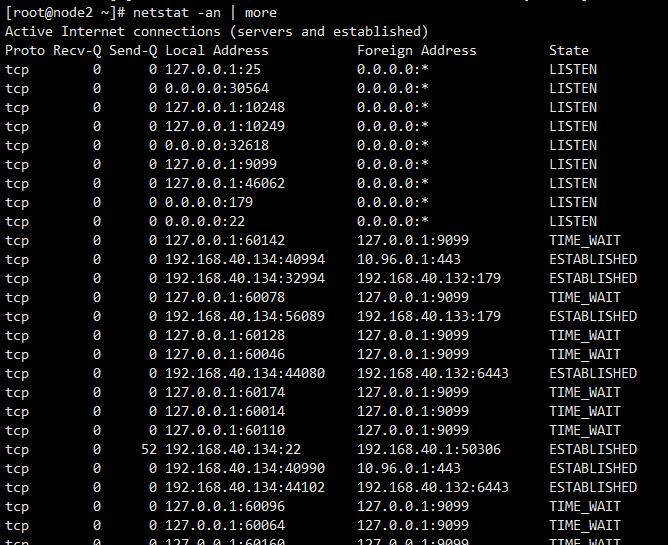668x545 pixels.
Task: Click local address "0.0.0.0:22"
Action: [x=205, y=222]
